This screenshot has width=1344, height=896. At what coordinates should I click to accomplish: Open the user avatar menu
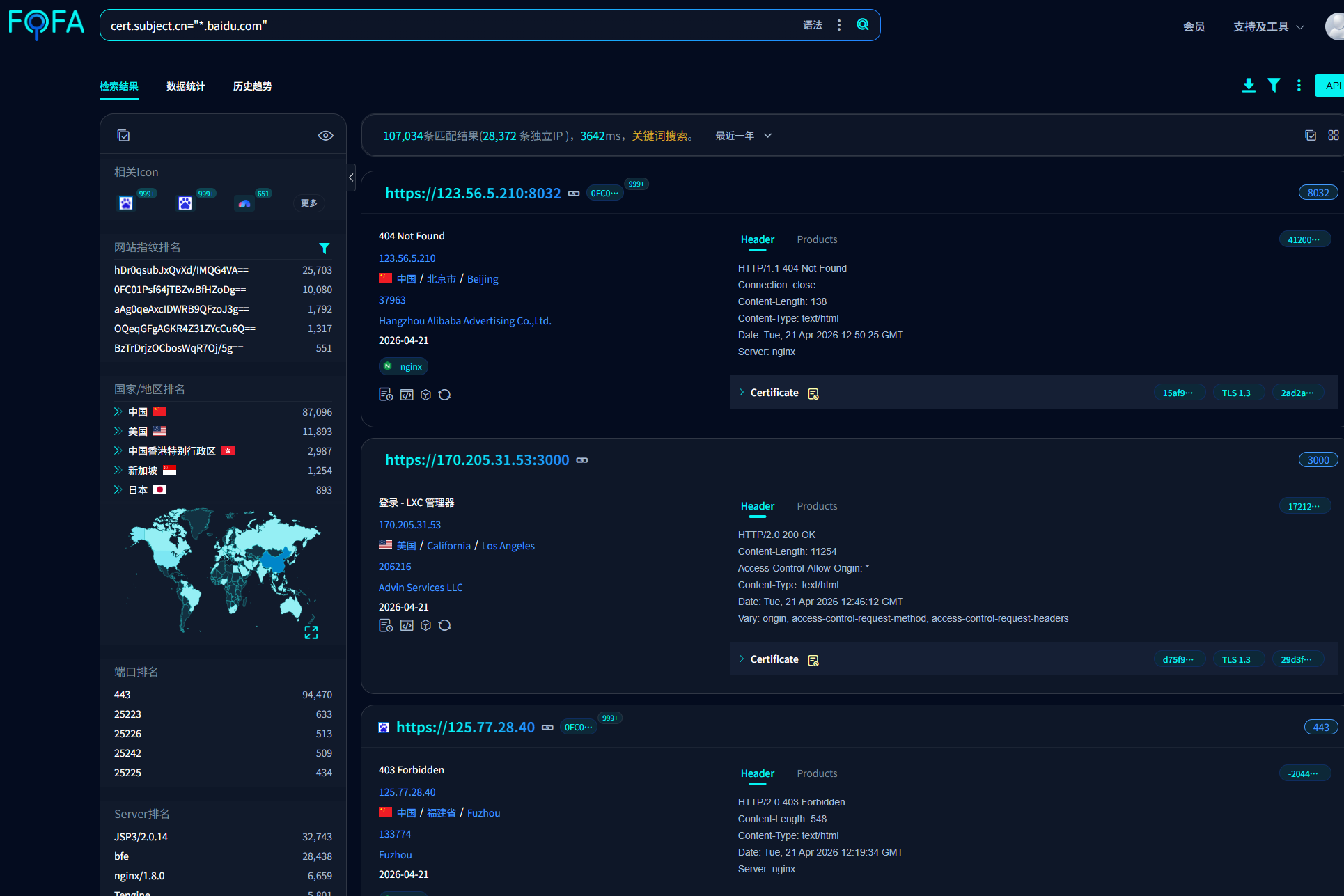pos(1335,26)
